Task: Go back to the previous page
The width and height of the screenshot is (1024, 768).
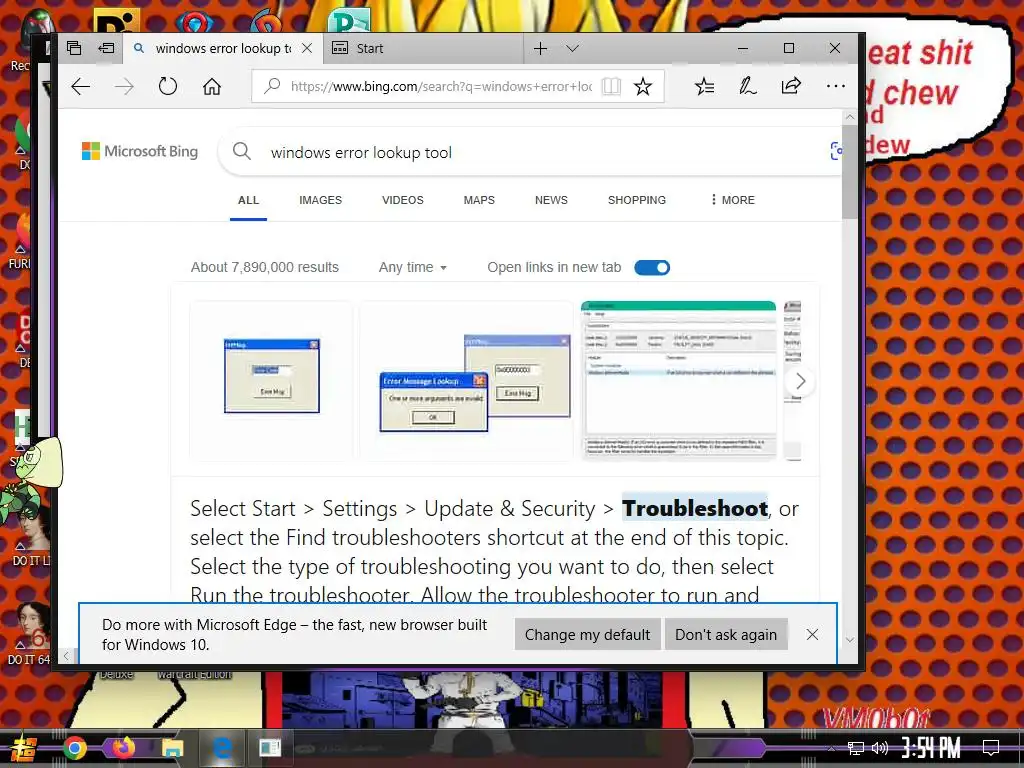Action: 80,86
